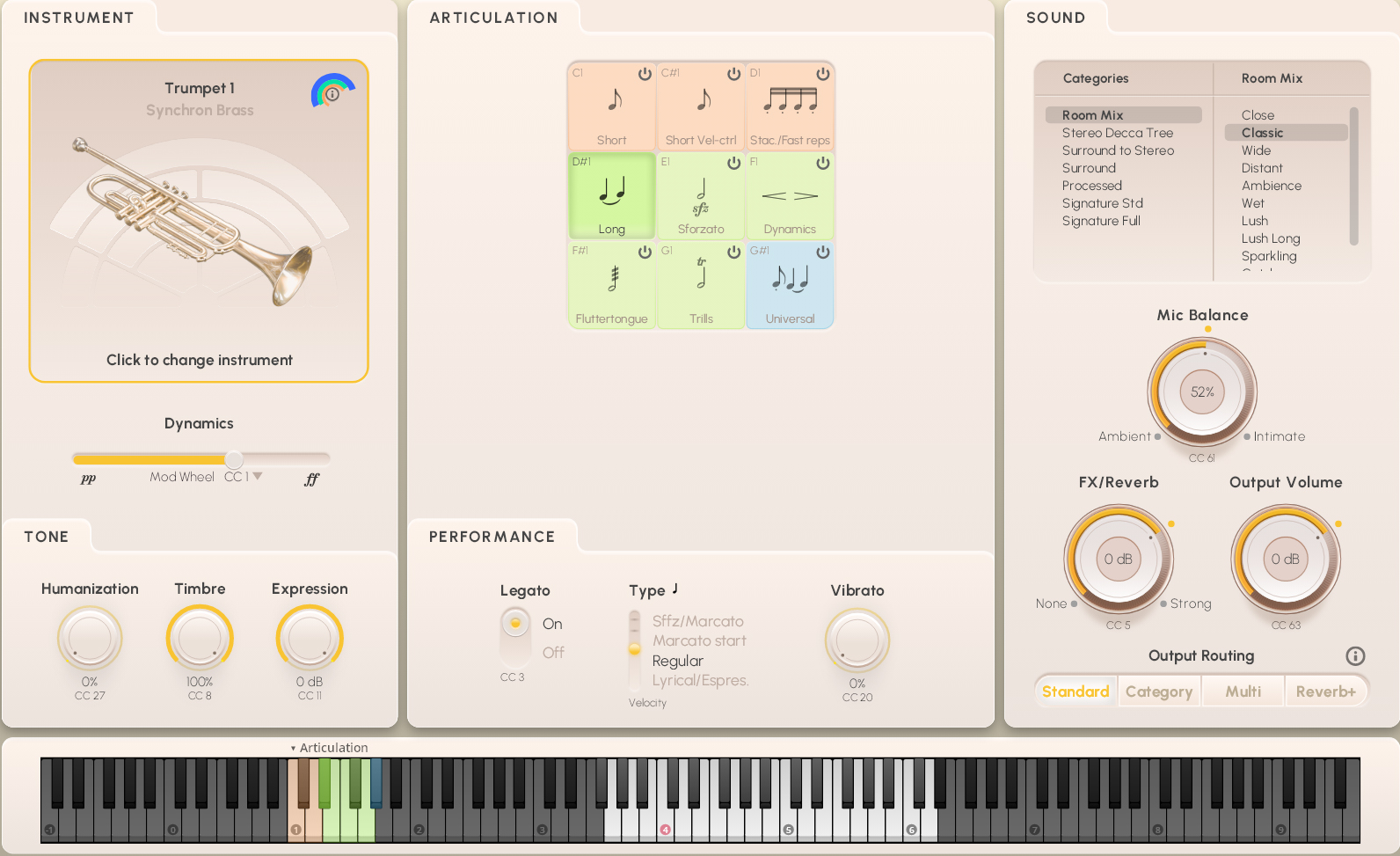Select the Universal articulation cell
Screen dimensions: 1400x856
point(790,285)
